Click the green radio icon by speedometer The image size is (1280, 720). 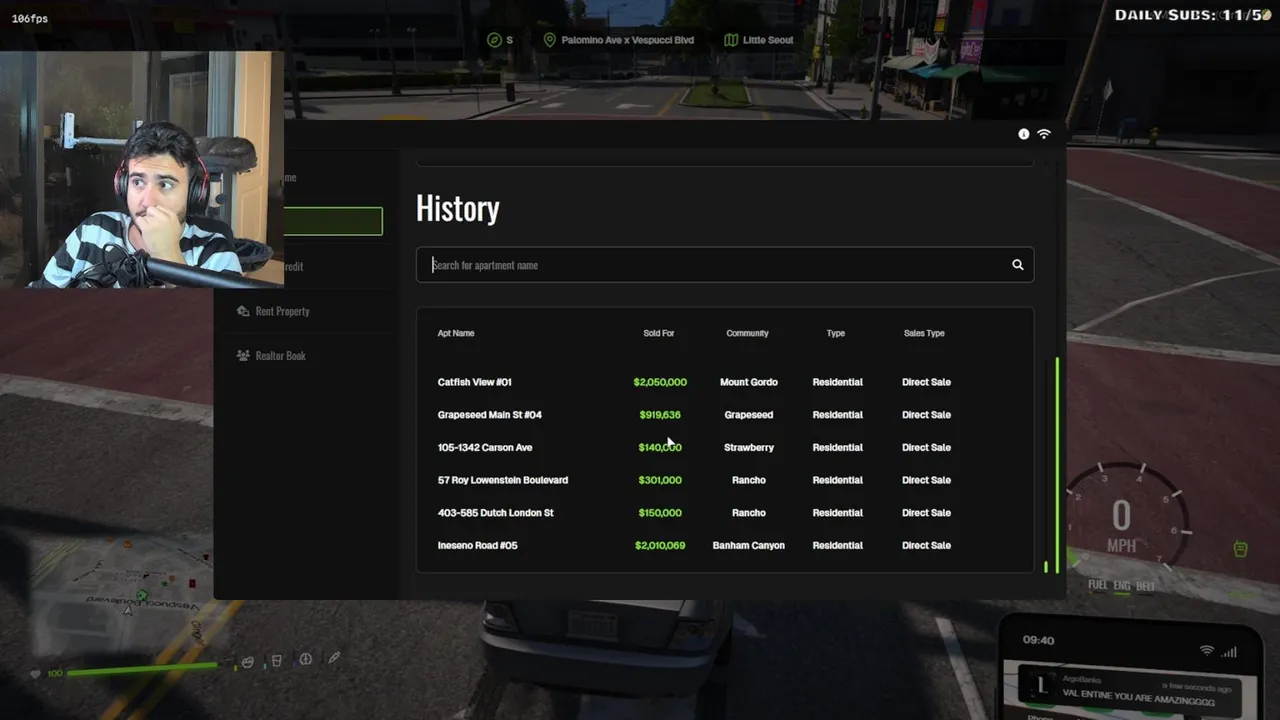coord(1240,549)
